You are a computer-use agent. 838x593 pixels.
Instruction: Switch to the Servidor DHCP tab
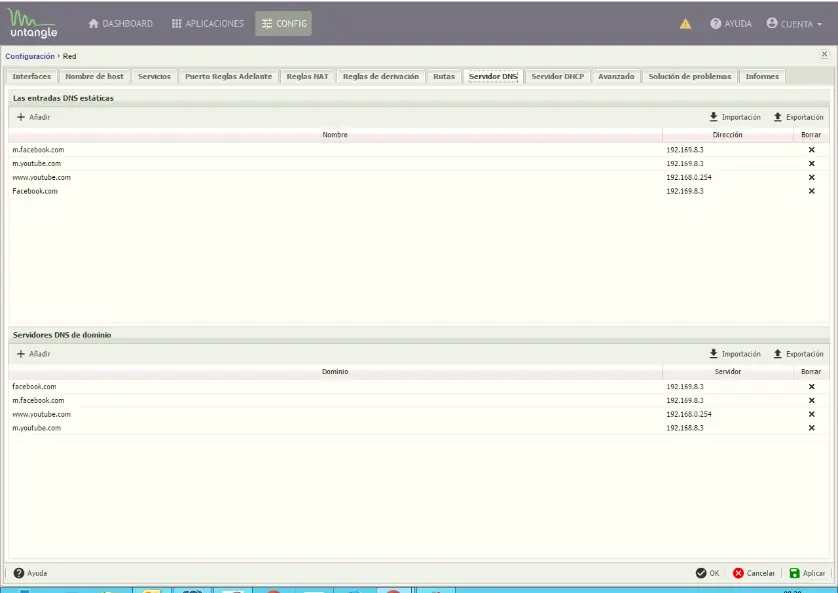(x=557, y=76)
